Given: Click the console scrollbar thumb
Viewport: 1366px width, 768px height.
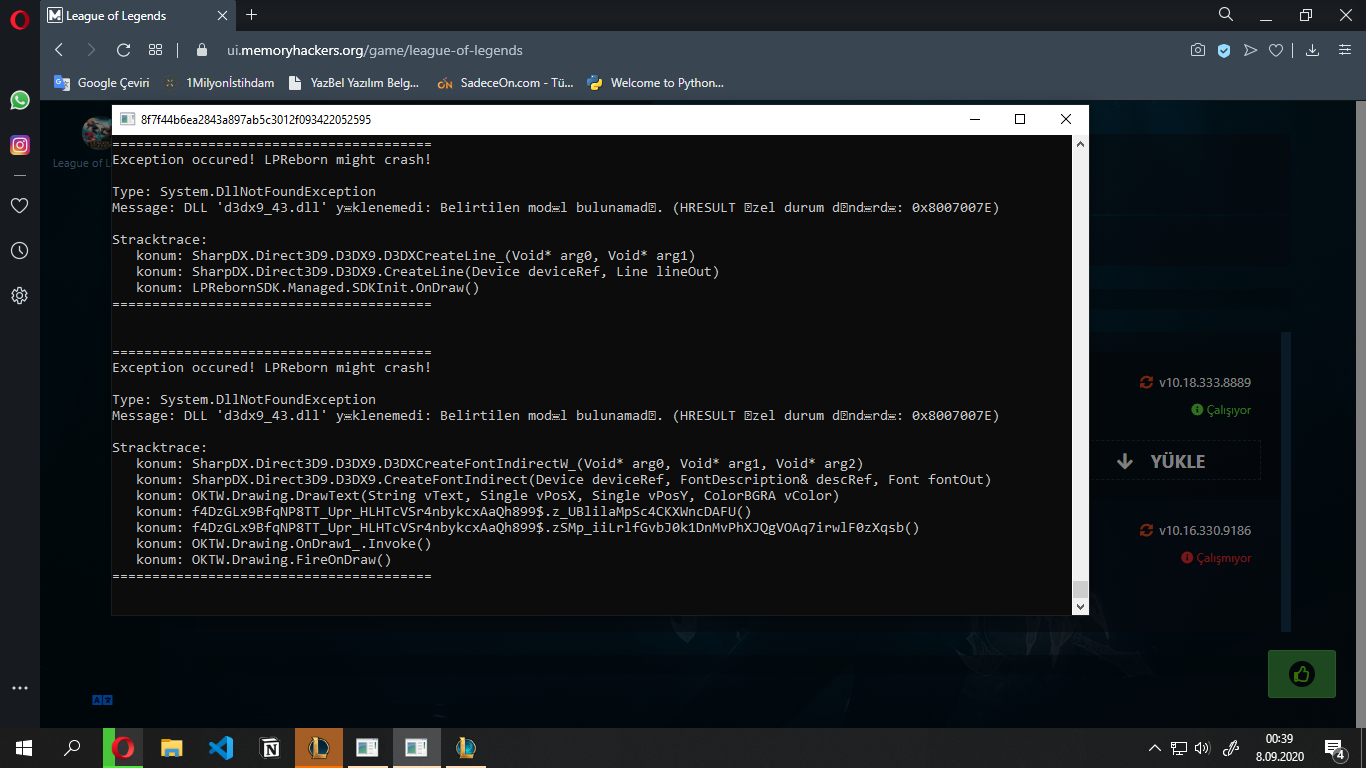Looking at the screenshot, I should [1080, 589].
